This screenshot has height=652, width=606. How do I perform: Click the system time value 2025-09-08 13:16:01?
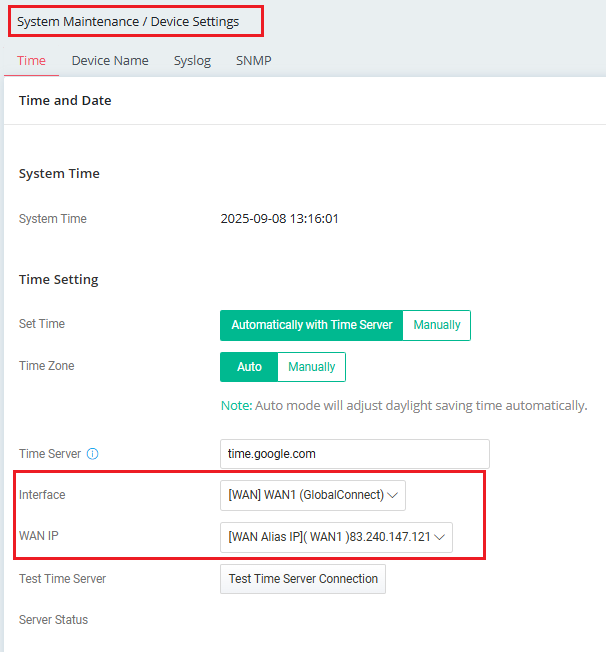click(x=279, y=219)
